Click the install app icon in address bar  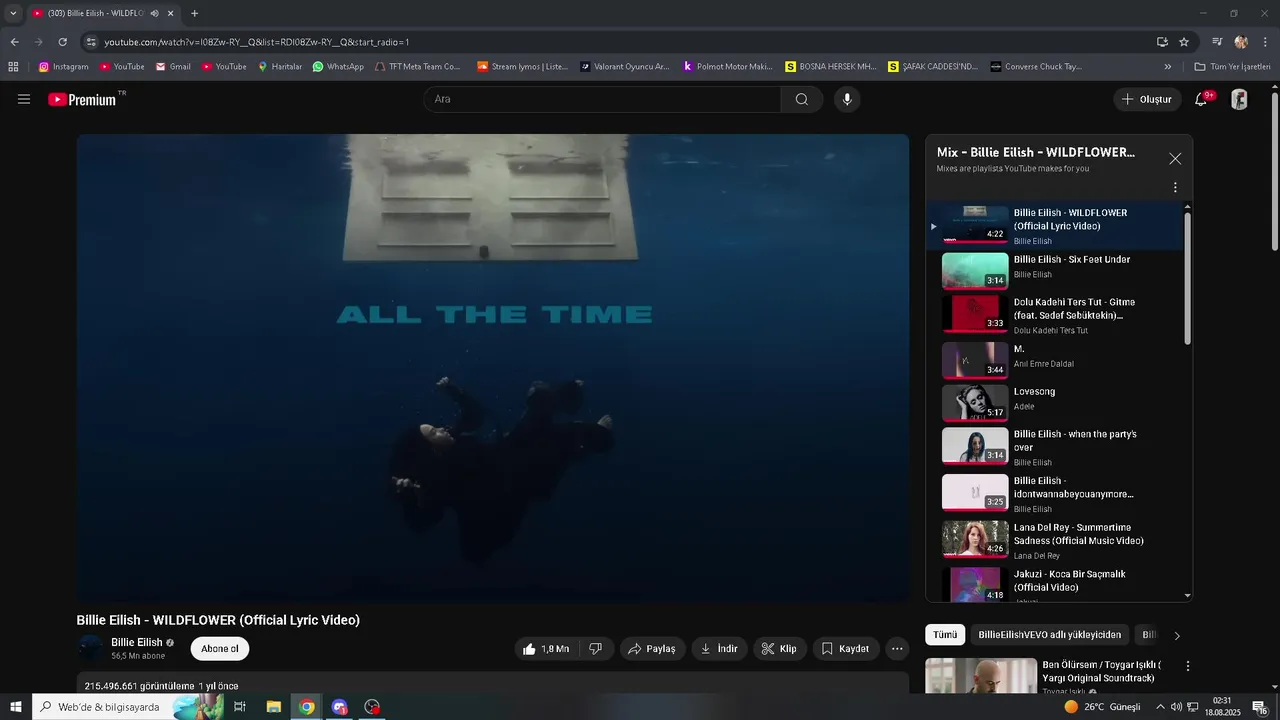coord(1162,42)
